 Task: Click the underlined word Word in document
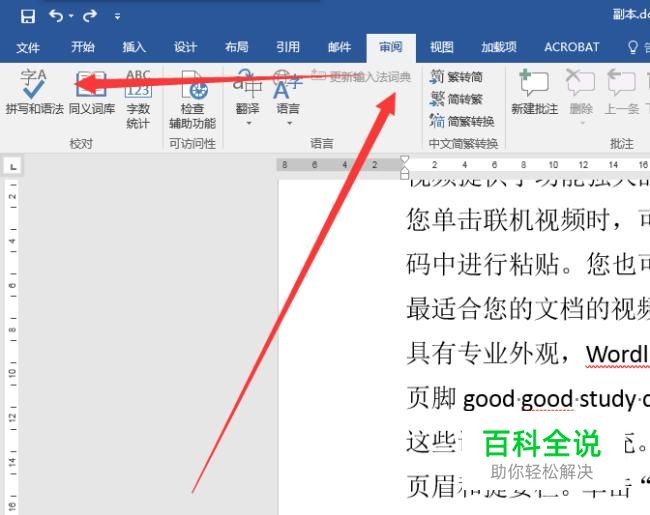(616, 355)
